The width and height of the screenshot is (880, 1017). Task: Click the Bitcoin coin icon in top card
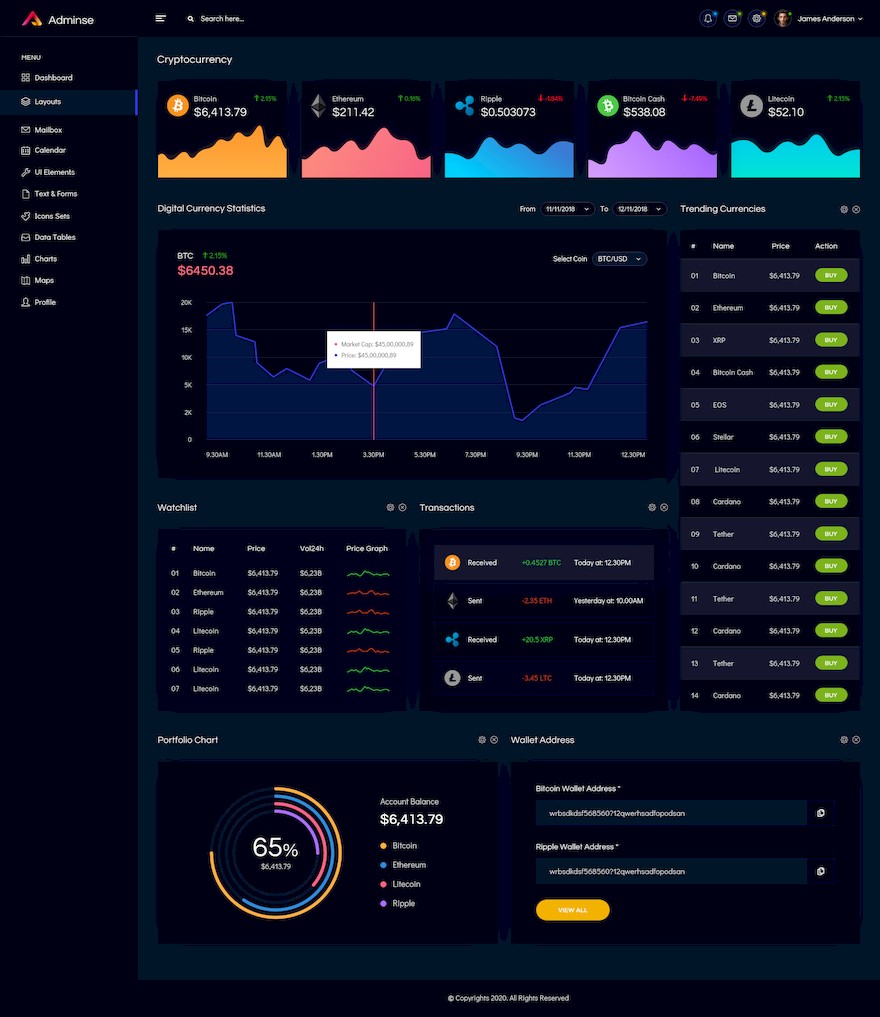178,106
